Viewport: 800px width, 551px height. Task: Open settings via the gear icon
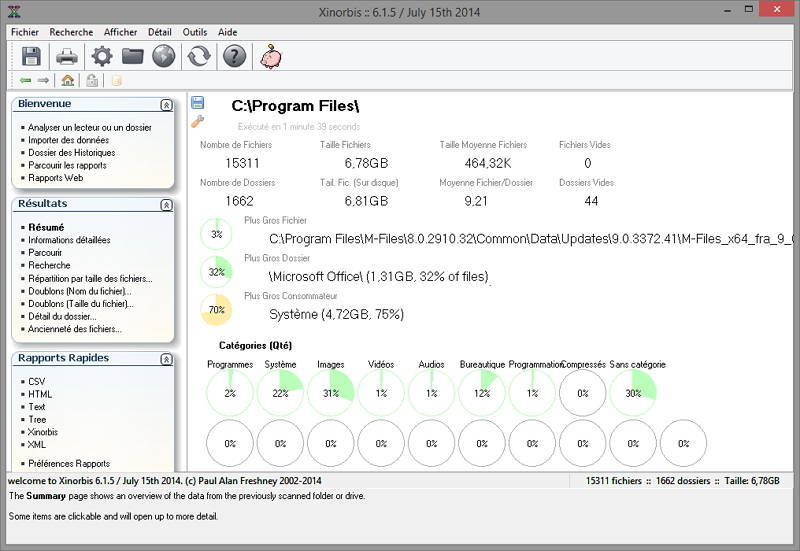(x=102, y=56)
